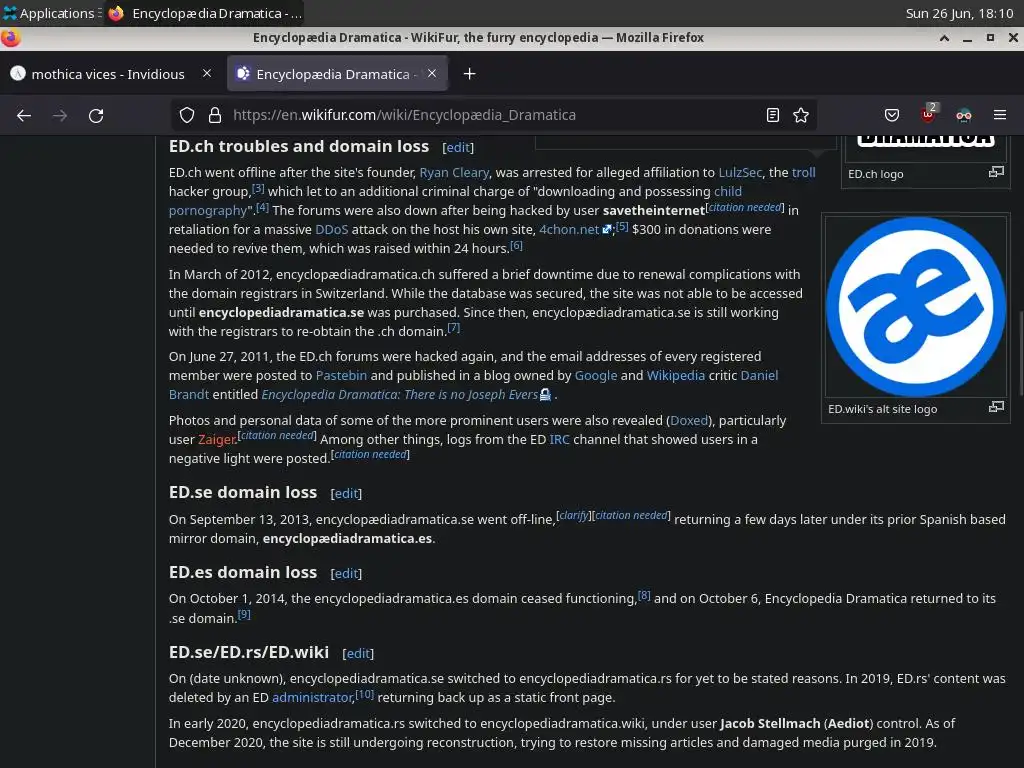Open the Pocket save icon
Viewport: 1024px width, 768px height.
pos(891,116)
